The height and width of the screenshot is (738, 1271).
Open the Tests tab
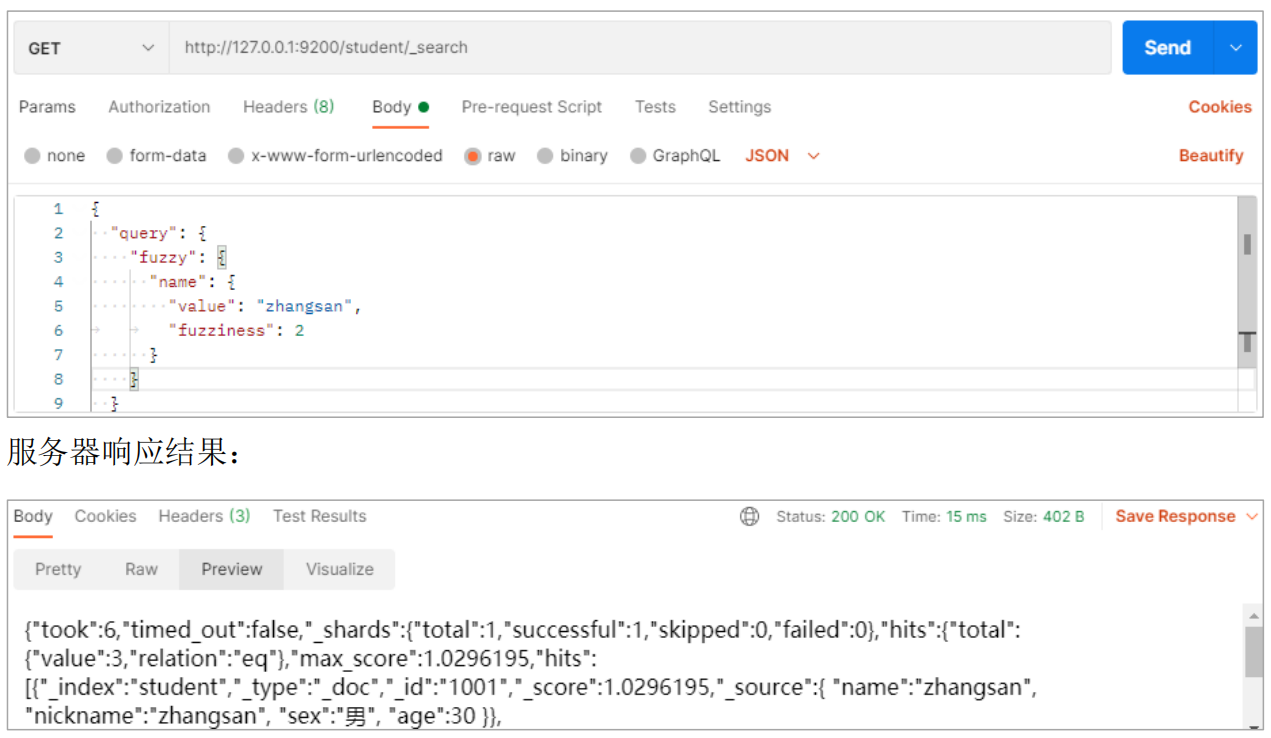[655, 107]
